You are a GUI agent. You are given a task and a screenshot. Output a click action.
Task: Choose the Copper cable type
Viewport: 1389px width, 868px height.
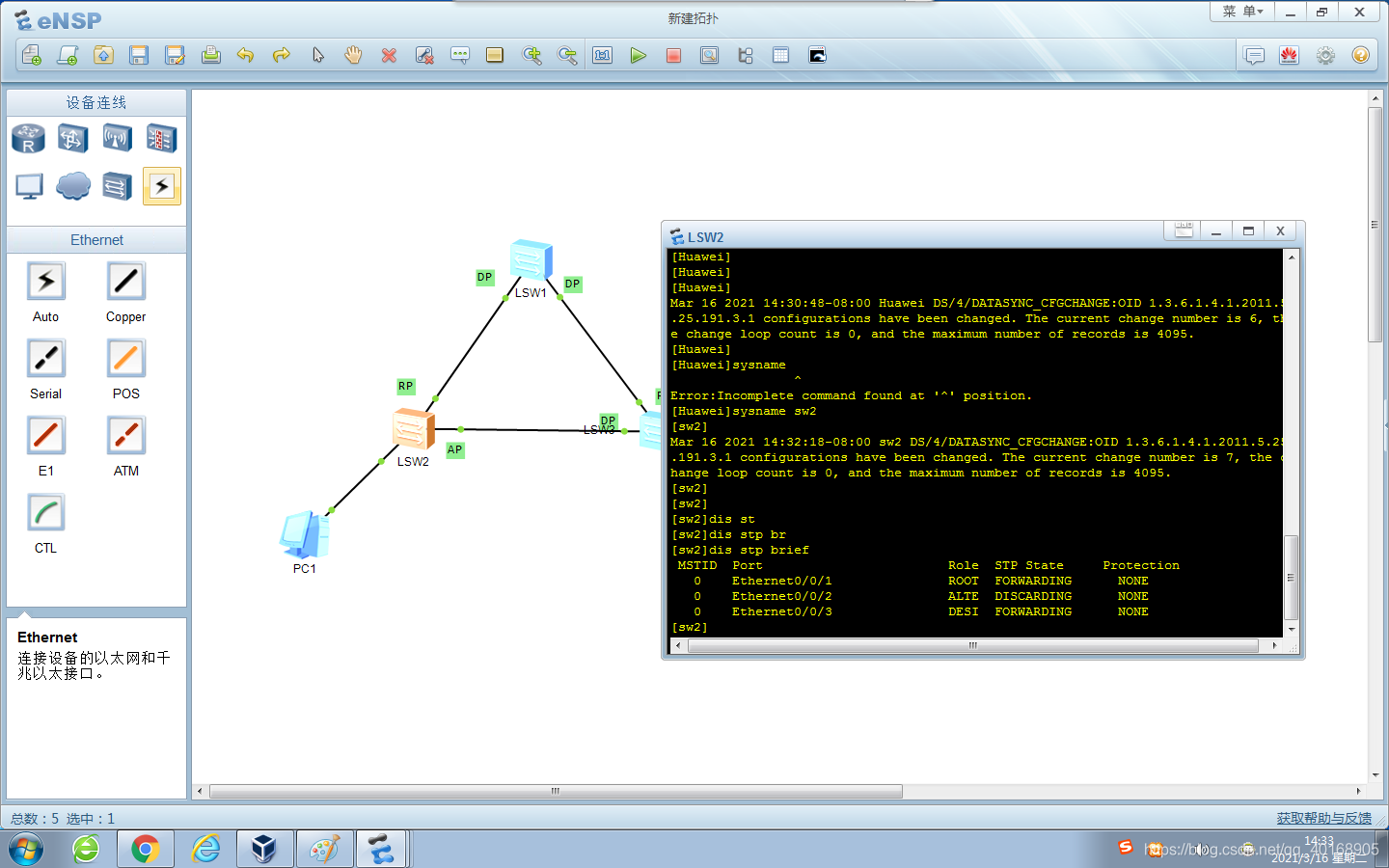125,282
